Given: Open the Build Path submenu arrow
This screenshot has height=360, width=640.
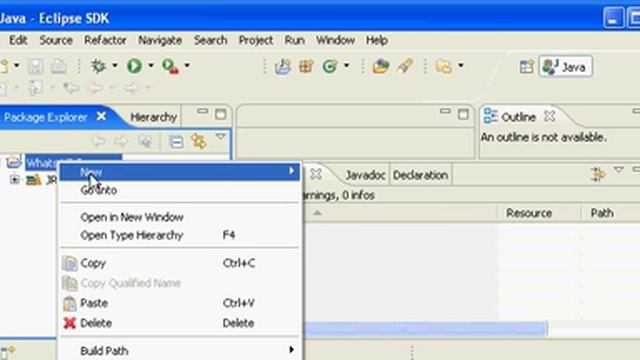Looking at the screenshot, I should (291, 350).
